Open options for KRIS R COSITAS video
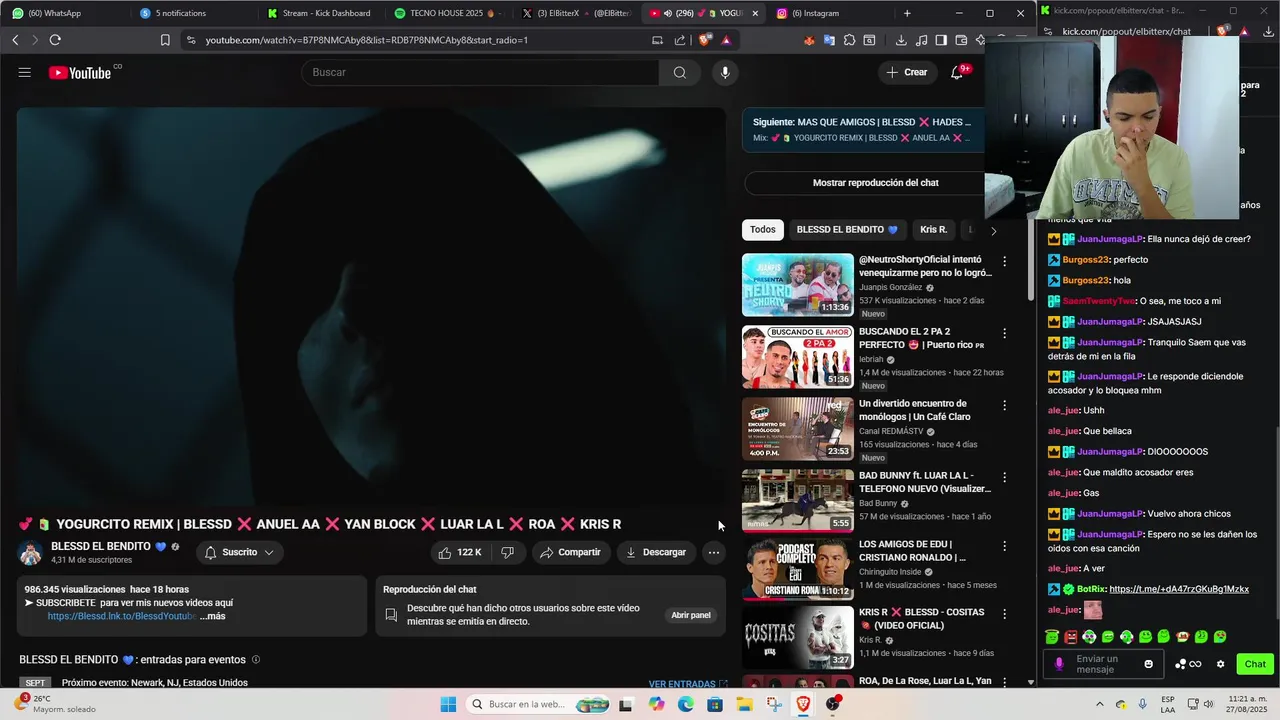The height and width of the screenshot is (720, 1280). coord(1005,613)
